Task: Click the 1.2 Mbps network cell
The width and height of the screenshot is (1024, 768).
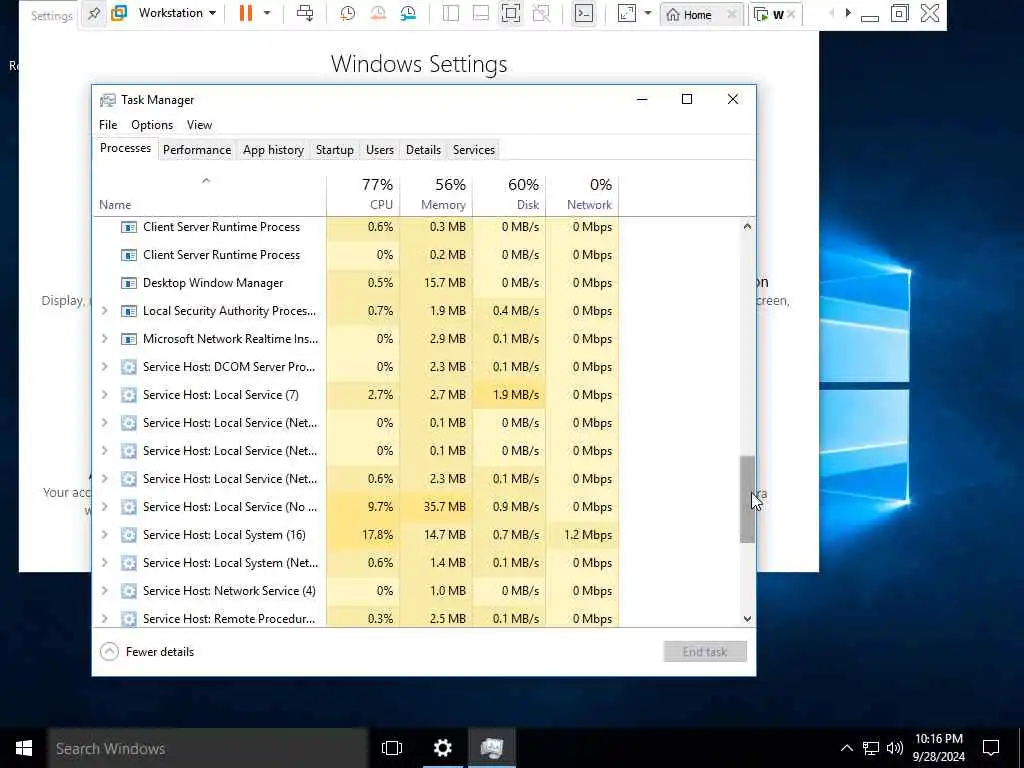Action: click(x=583, y=535)
